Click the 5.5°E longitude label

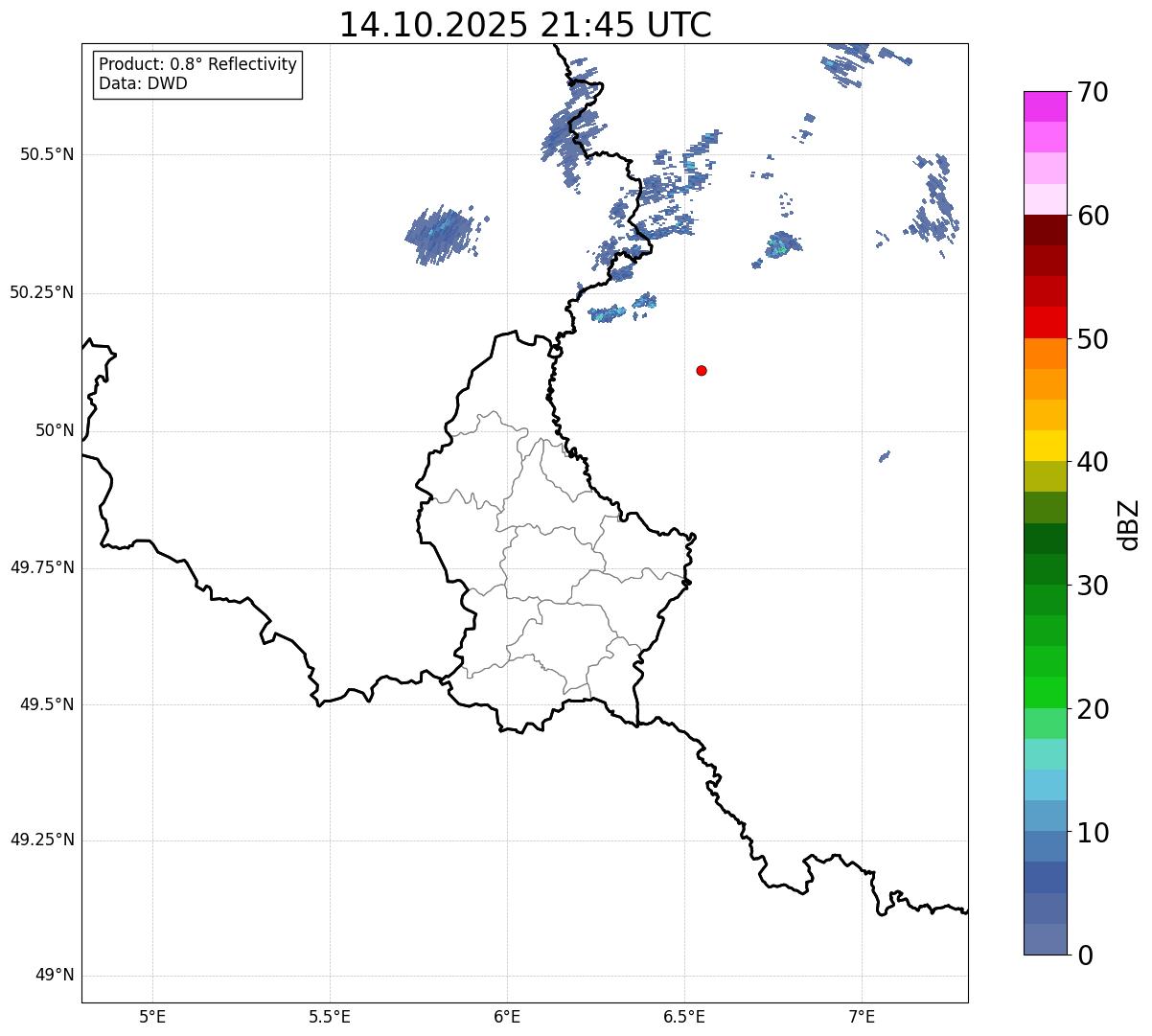tap(330, 1016)
